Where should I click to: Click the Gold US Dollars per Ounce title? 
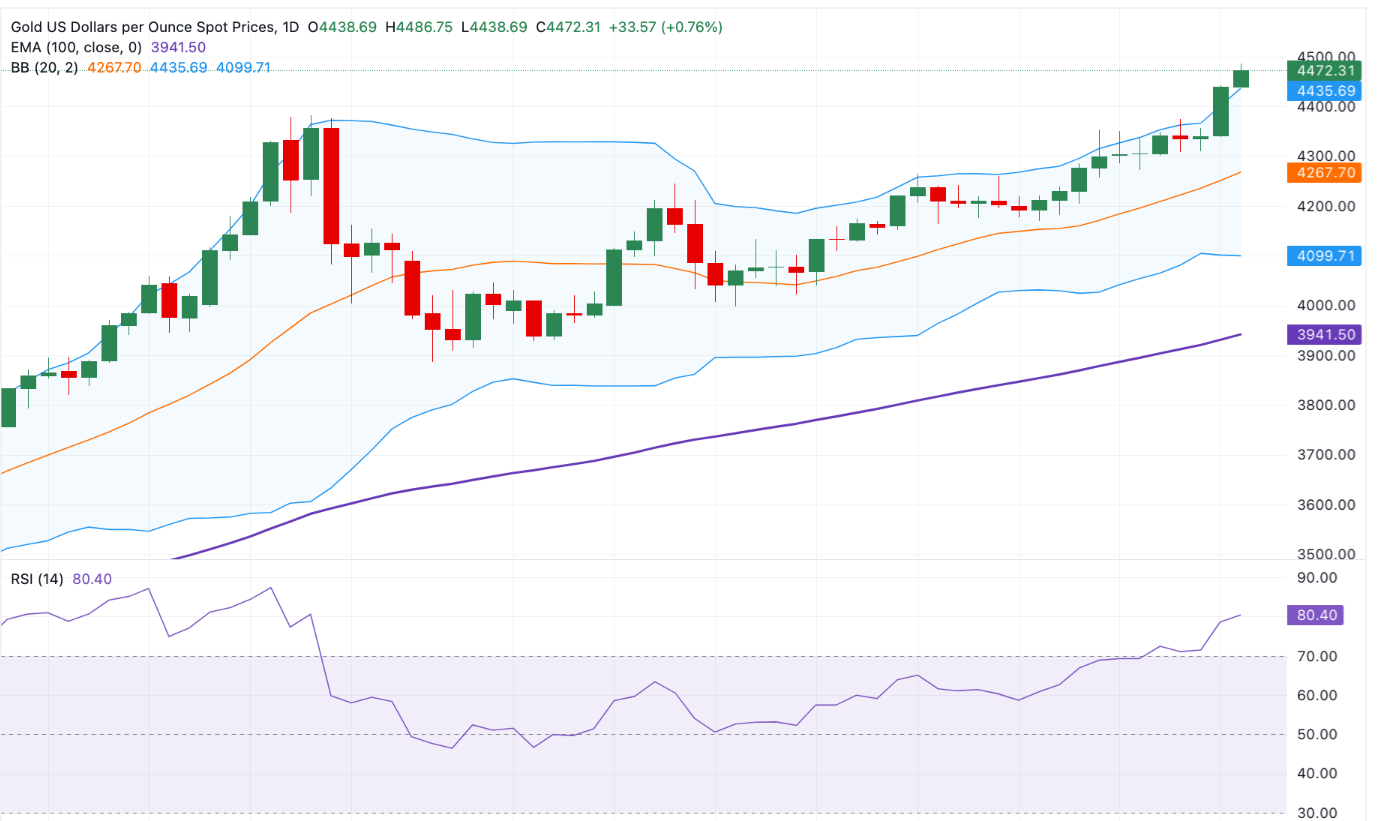(141, 27)
